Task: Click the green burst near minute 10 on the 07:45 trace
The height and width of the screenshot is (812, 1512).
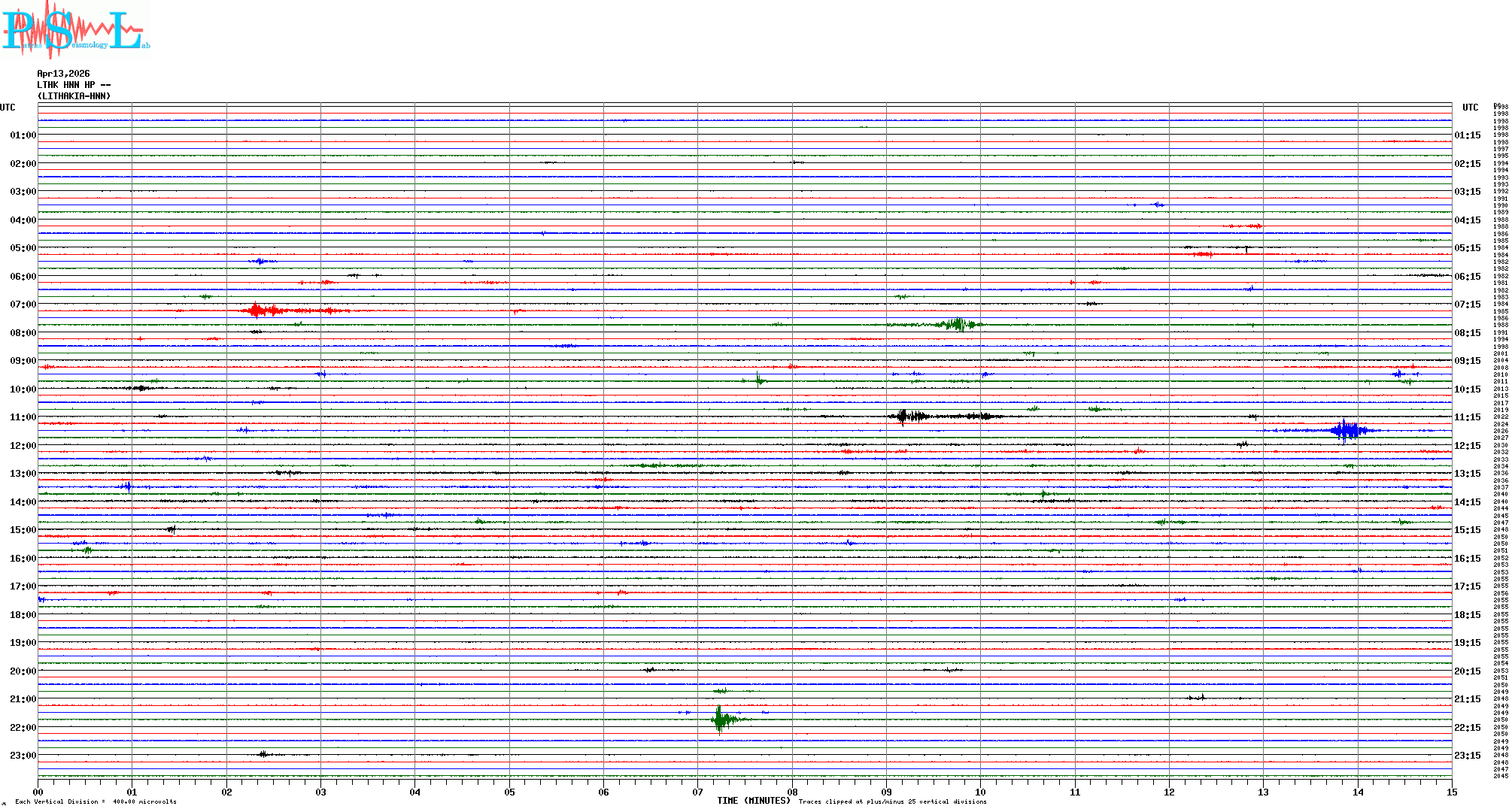Action: pos(958,325)
